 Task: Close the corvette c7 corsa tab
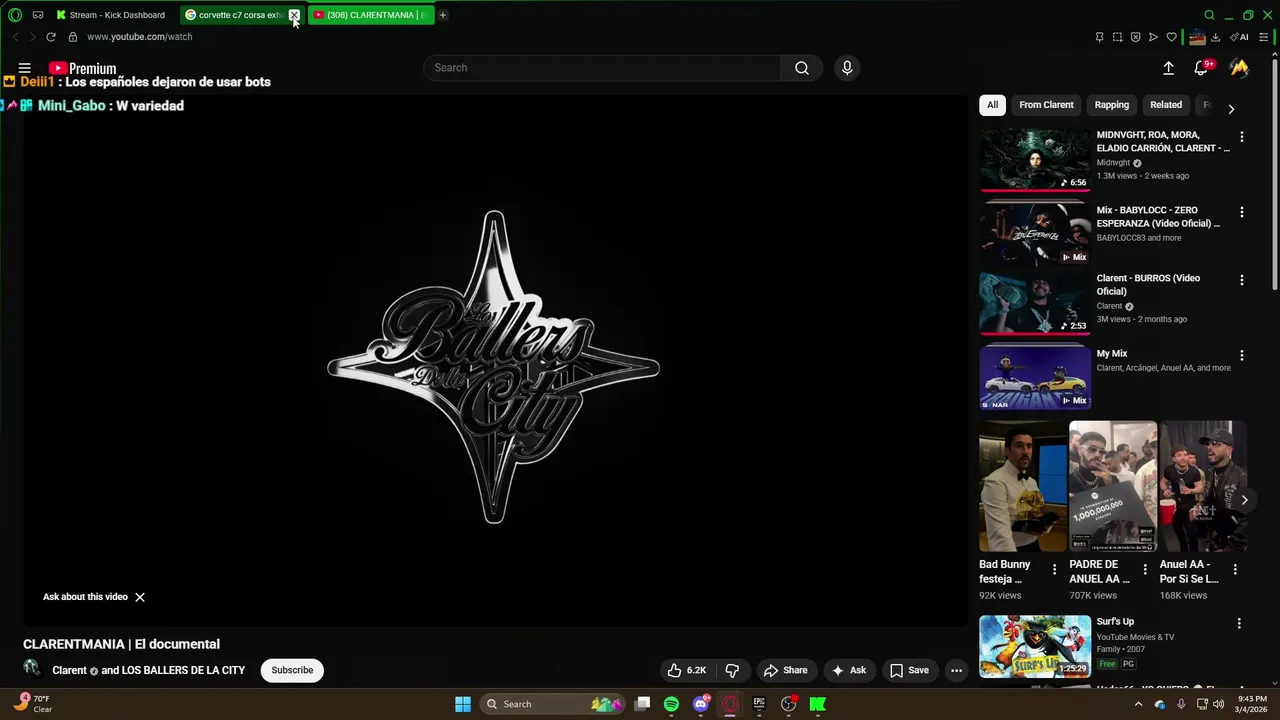click(294, 15)
